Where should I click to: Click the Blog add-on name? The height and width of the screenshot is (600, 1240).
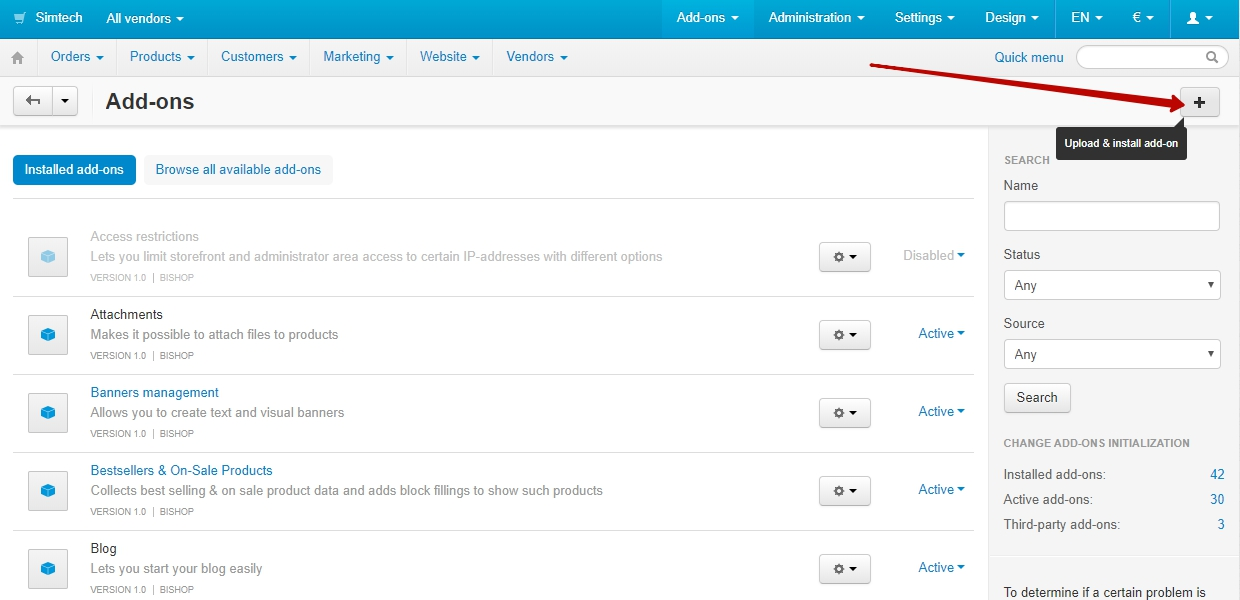point(103,549)
